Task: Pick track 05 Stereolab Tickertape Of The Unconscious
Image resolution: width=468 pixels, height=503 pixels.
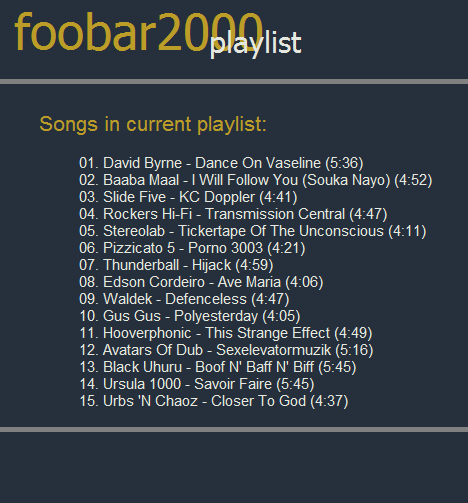Action: click(x=253, y=231)
